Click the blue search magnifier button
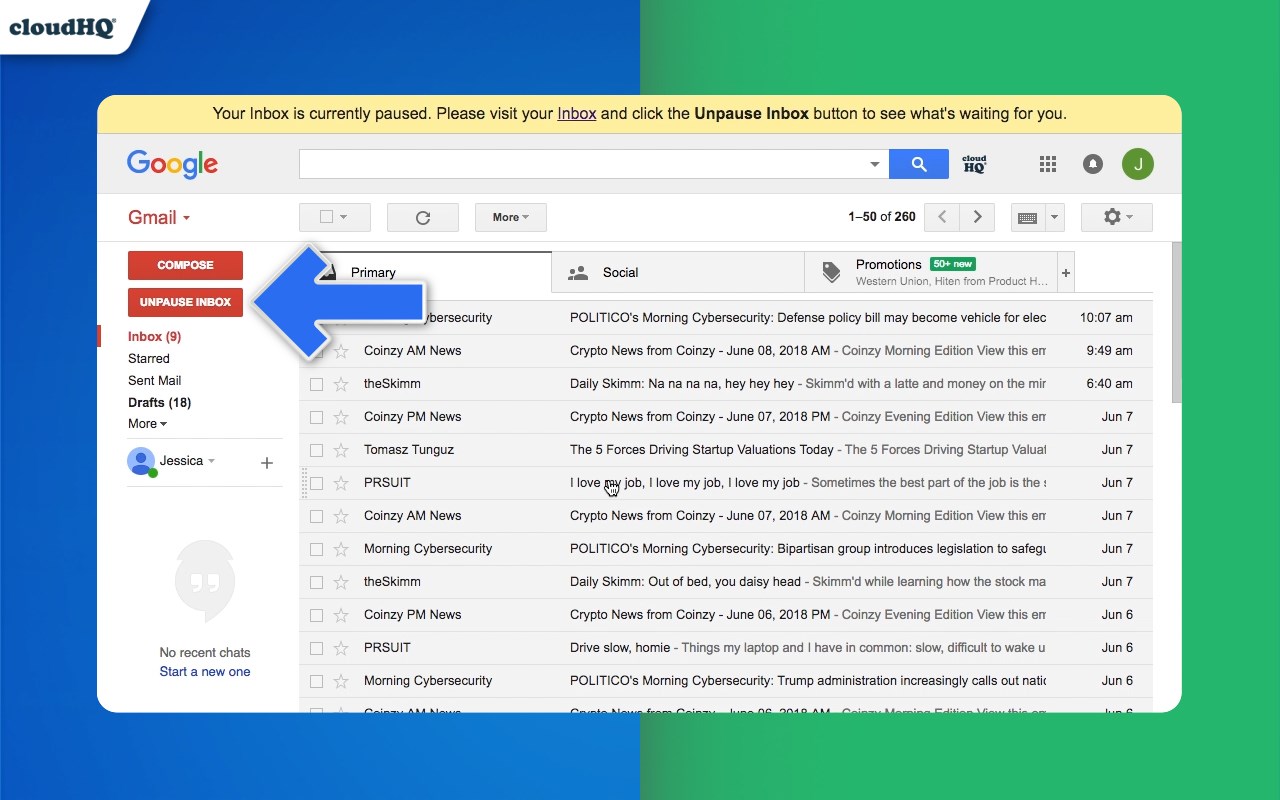The image size is (1280, 800). click(918, 164)
